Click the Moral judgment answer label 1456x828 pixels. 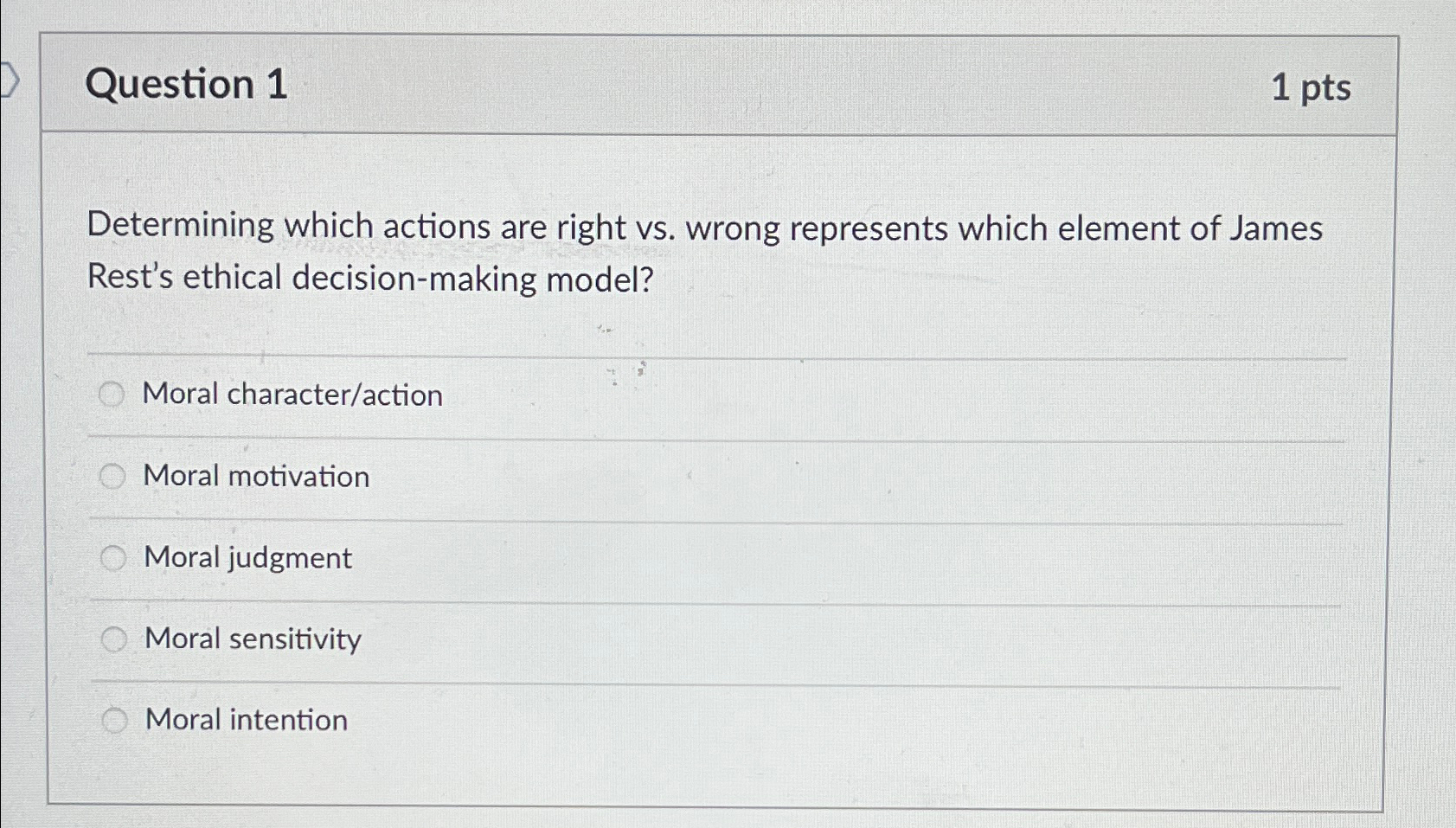(x=247, y=558)
